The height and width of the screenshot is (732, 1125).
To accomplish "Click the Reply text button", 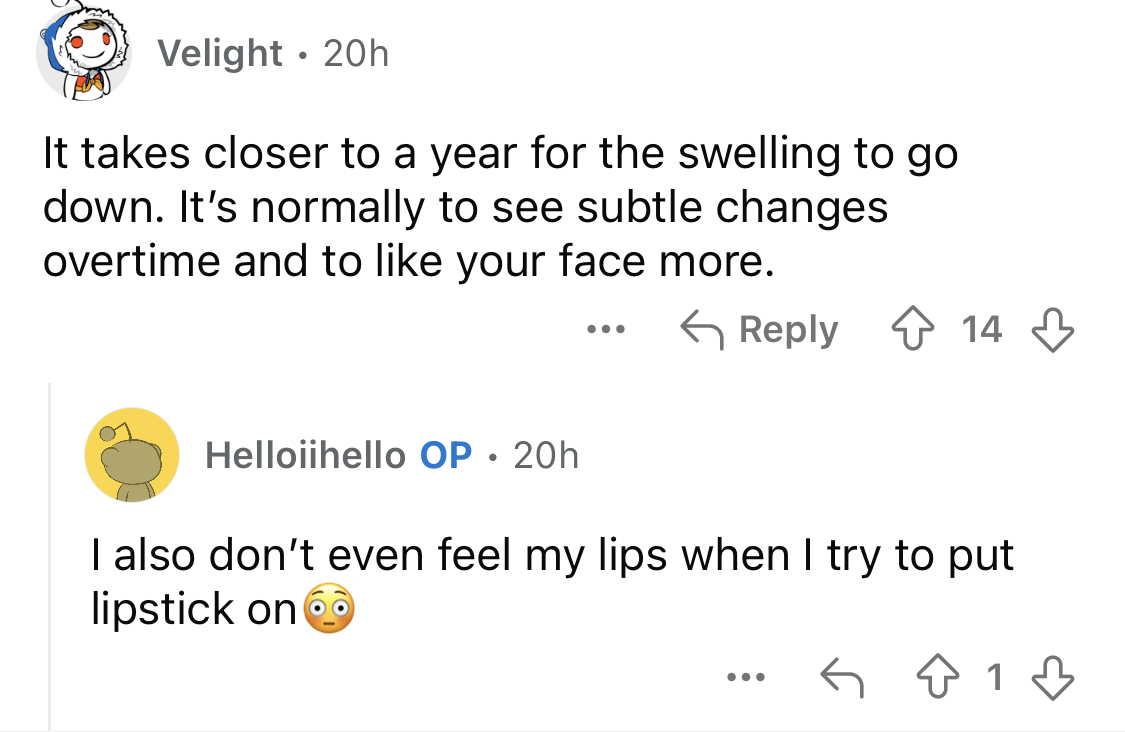I will [789, 330].
